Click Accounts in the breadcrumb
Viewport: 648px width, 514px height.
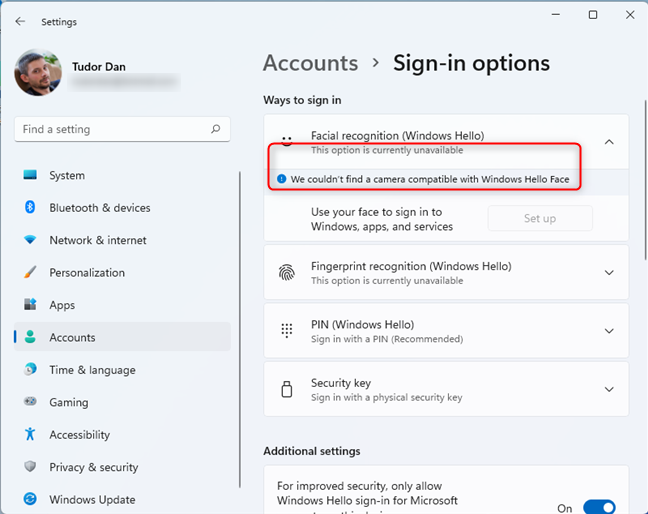310,63
